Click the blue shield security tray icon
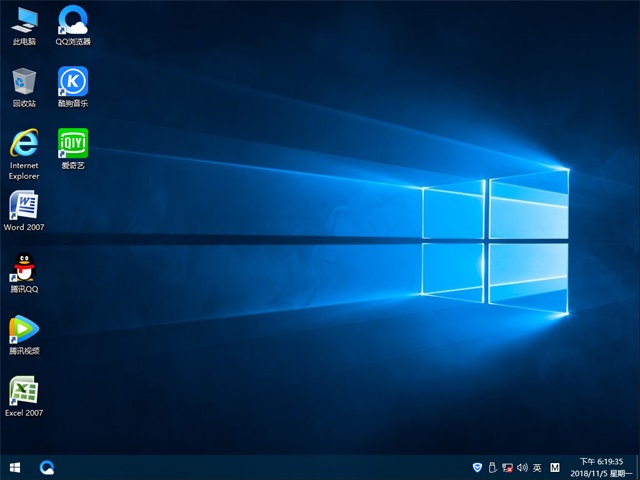 [x=477, y=467]
